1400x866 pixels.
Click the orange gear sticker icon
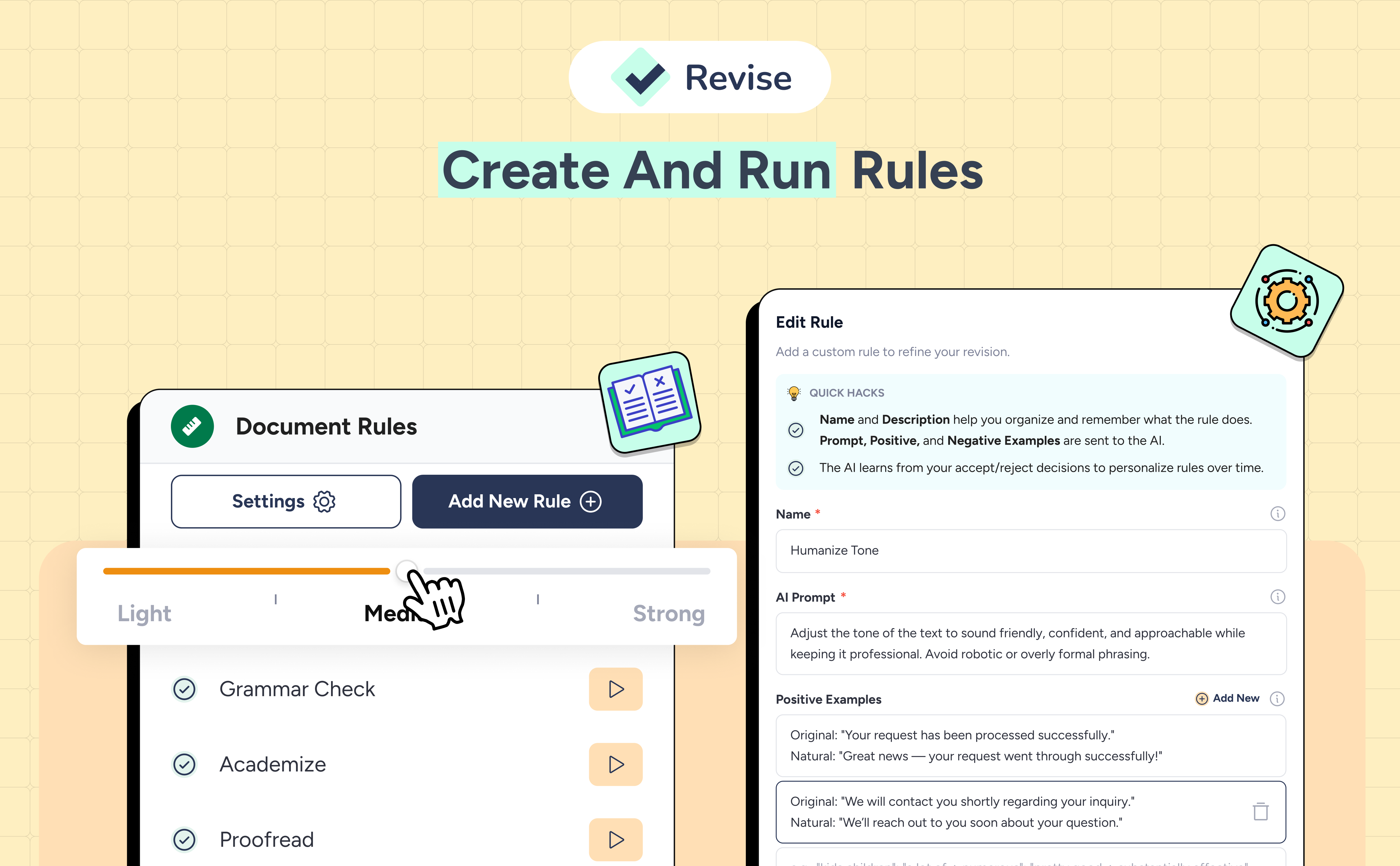coord(1287,301)
